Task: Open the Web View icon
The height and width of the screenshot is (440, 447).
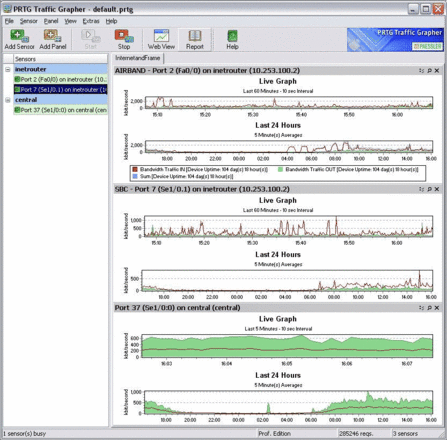Action: [161, 39]
